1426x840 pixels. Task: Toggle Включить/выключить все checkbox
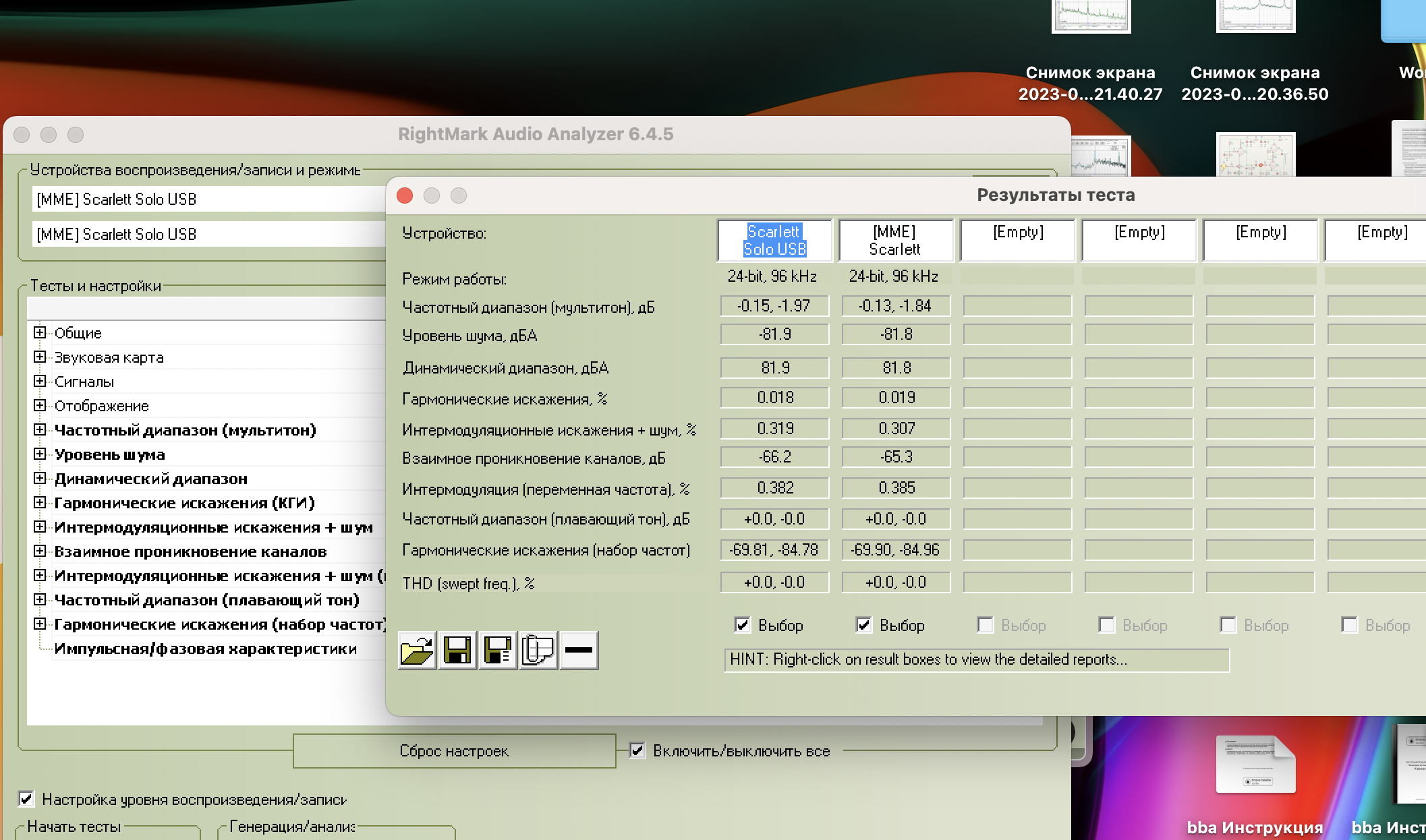pos(637,750)
